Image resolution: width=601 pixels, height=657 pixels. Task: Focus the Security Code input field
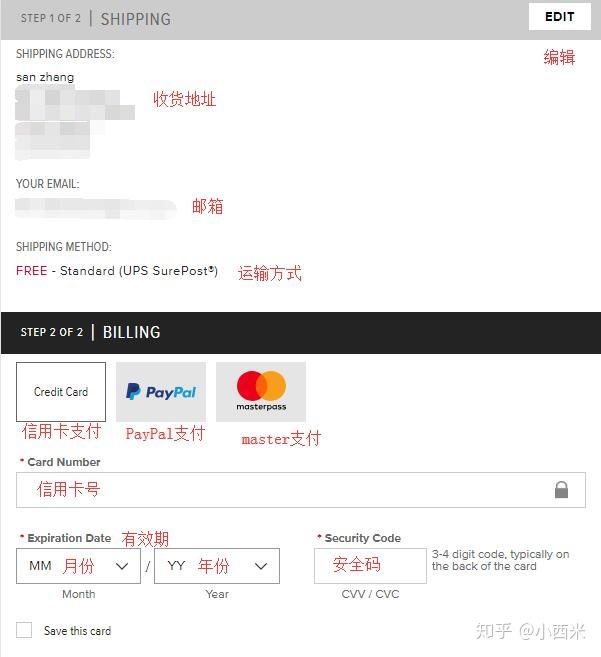(x=370, y=566)
